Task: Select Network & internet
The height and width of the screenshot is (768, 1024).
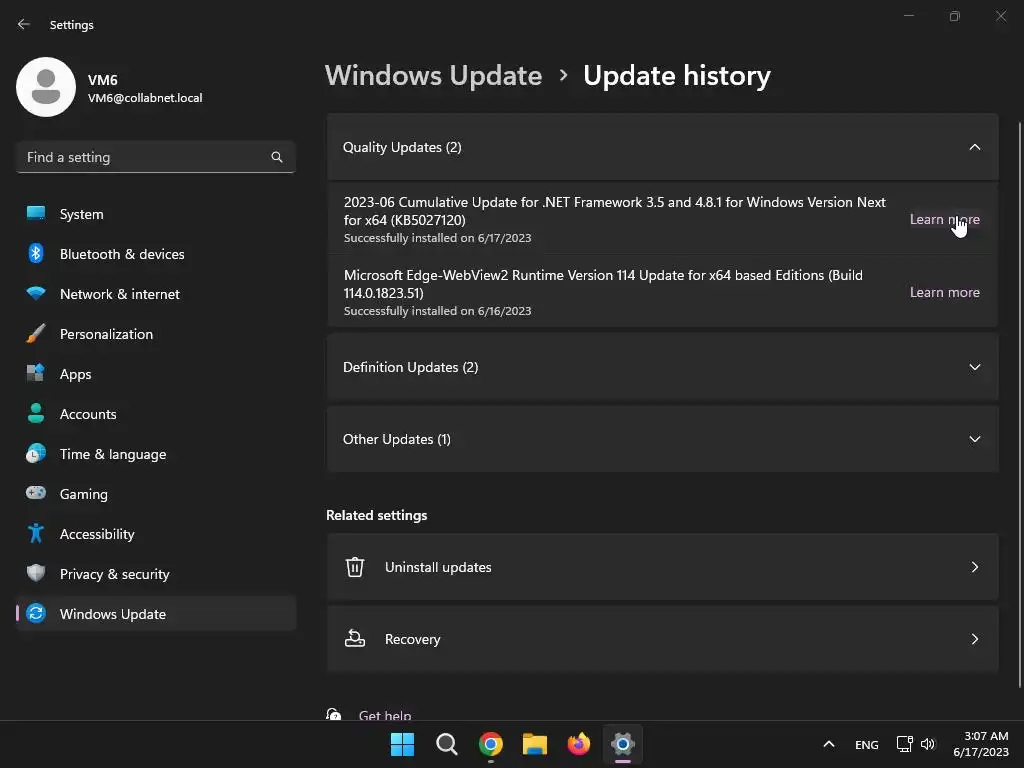Action: [x=155, y=294]
